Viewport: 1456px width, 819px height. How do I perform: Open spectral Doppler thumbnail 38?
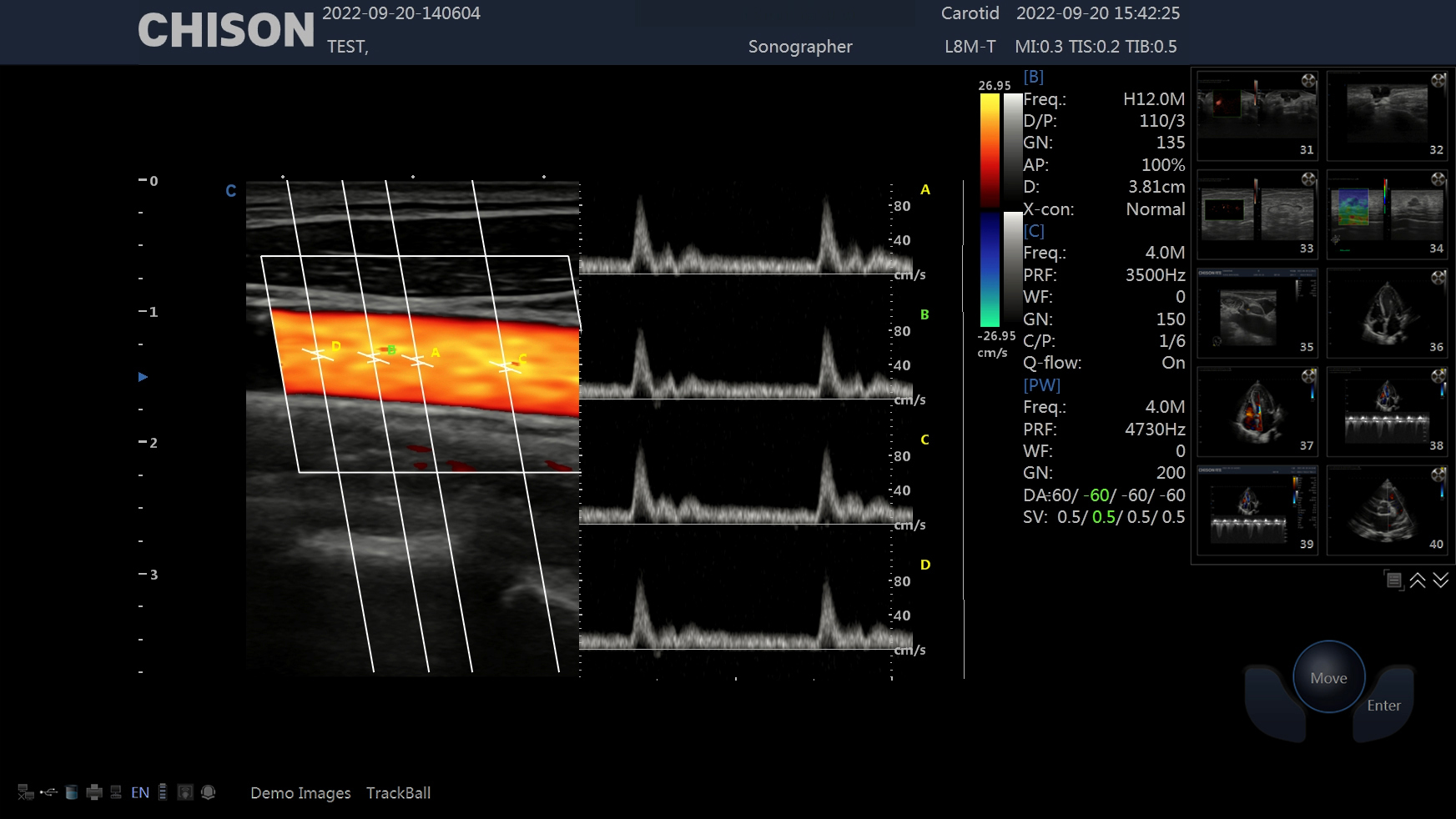coord(1388,410)
